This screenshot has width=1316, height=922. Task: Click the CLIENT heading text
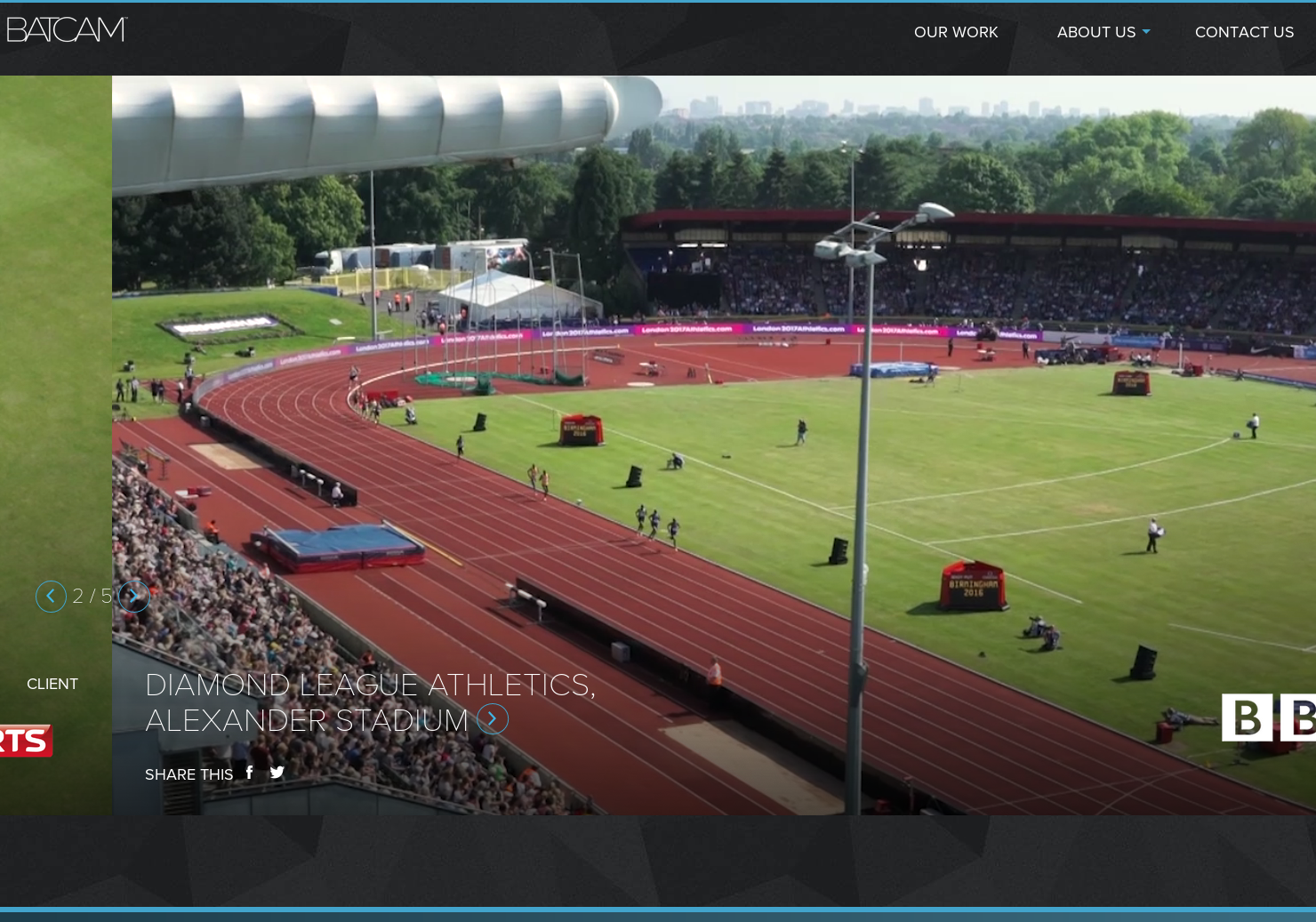click(52, 684)
